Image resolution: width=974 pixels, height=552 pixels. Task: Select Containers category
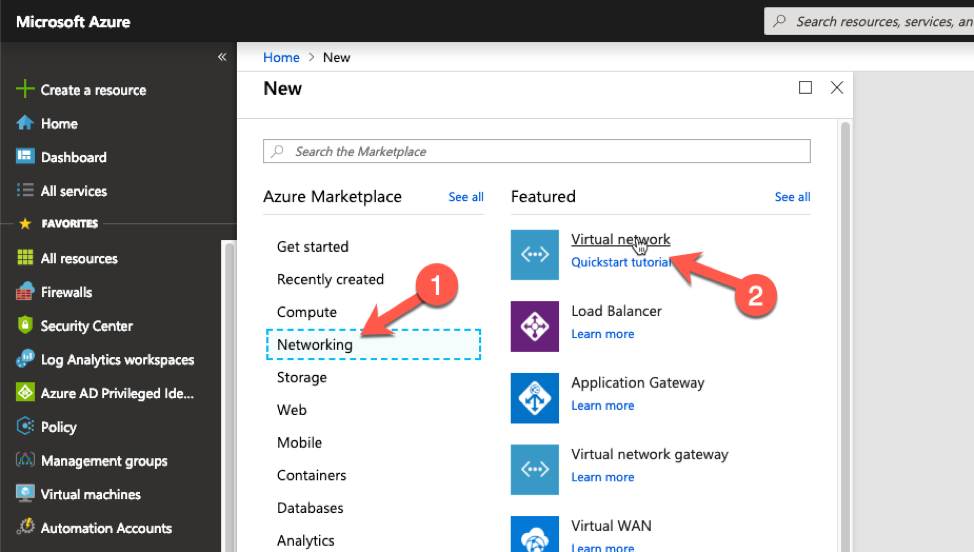tap(311, 475)
